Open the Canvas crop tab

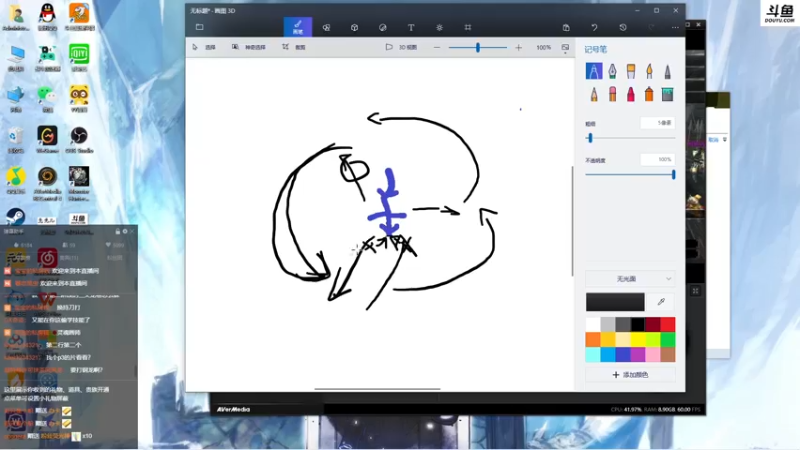(468, 28)
